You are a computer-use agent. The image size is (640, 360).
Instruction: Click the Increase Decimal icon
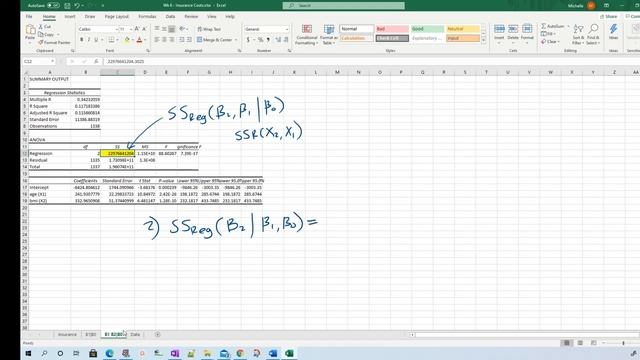pyautogui.click(x=278, y=40)
